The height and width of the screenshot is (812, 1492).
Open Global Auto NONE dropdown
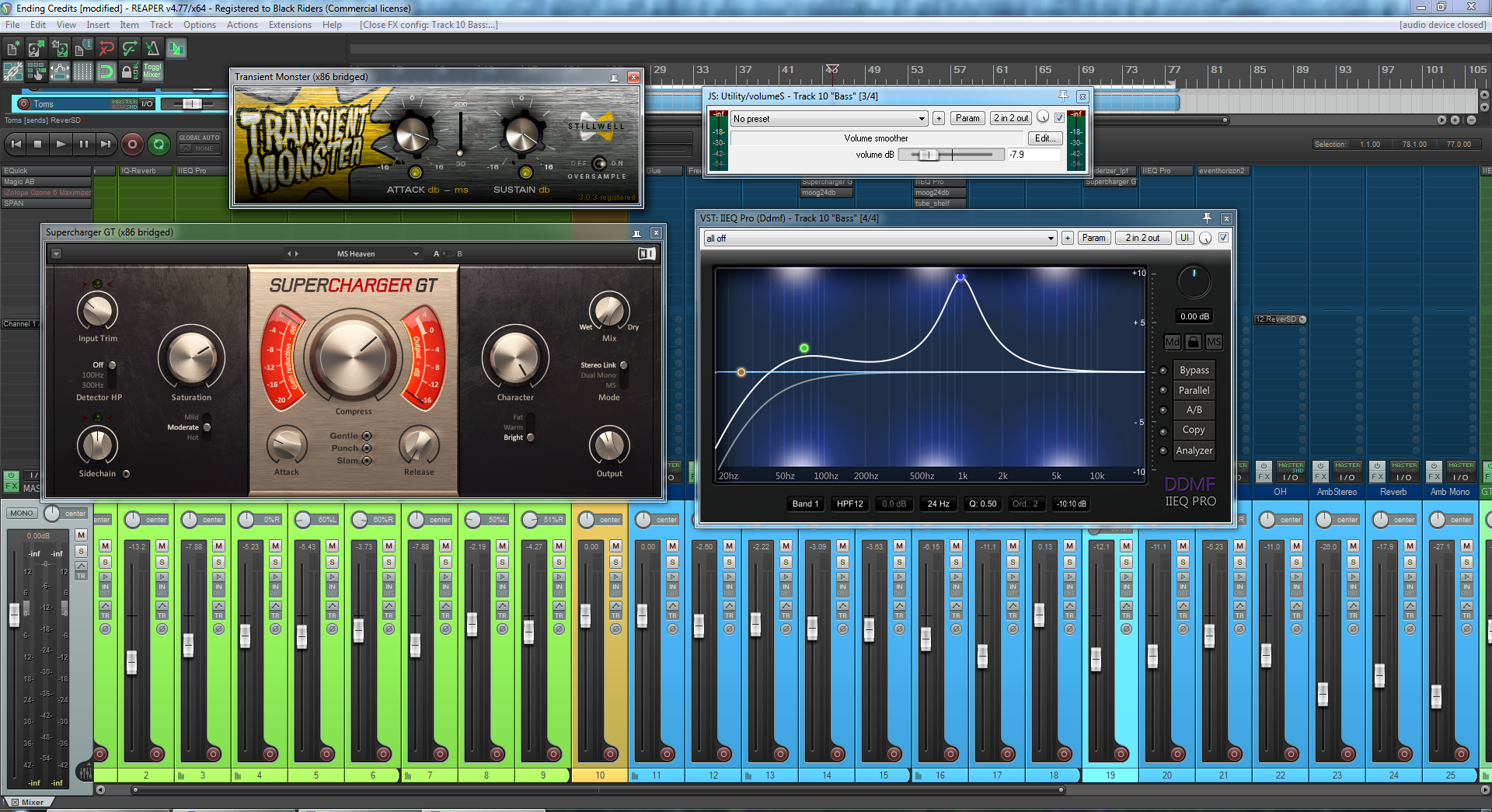point(200,148)
